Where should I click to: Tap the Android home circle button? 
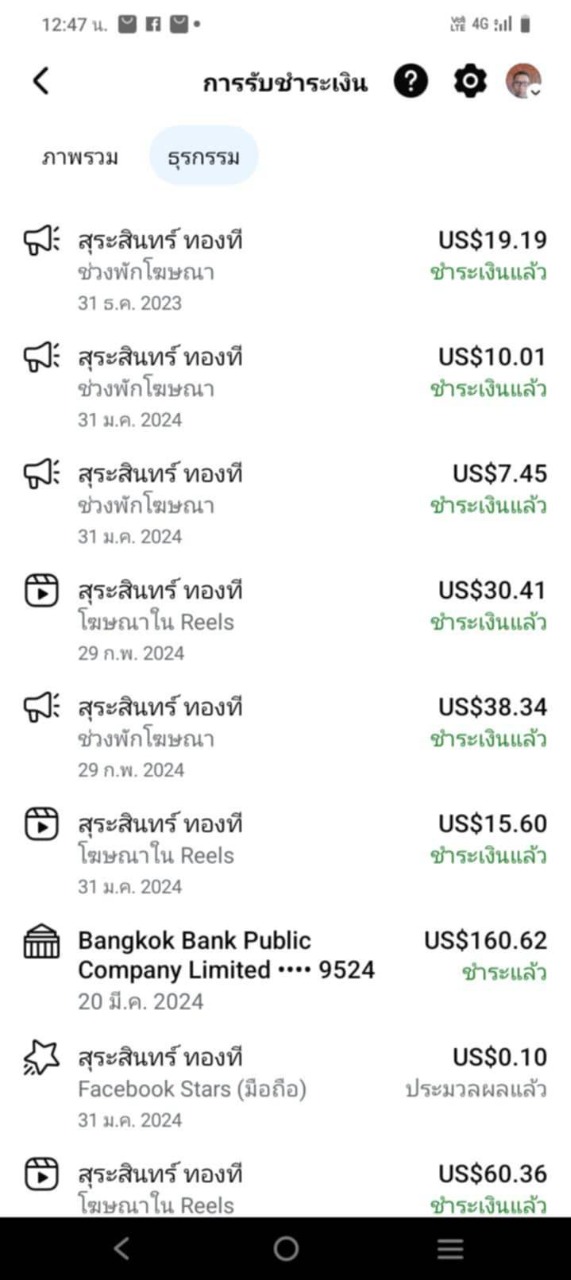point(286,1248)
